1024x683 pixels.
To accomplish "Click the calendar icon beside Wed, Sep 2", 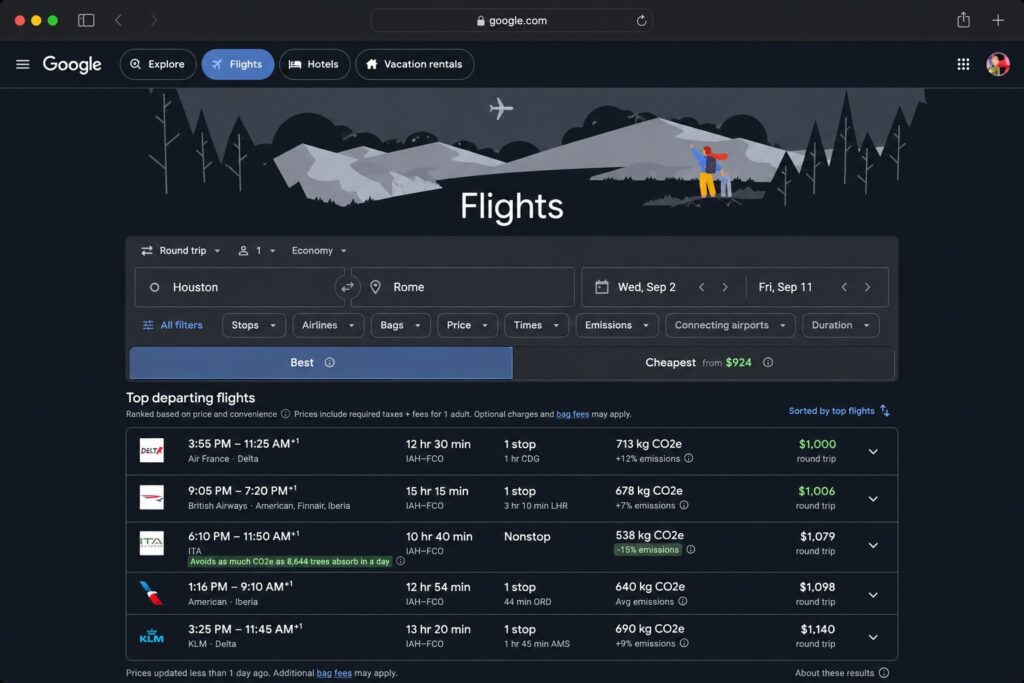I will click(602, 287).
